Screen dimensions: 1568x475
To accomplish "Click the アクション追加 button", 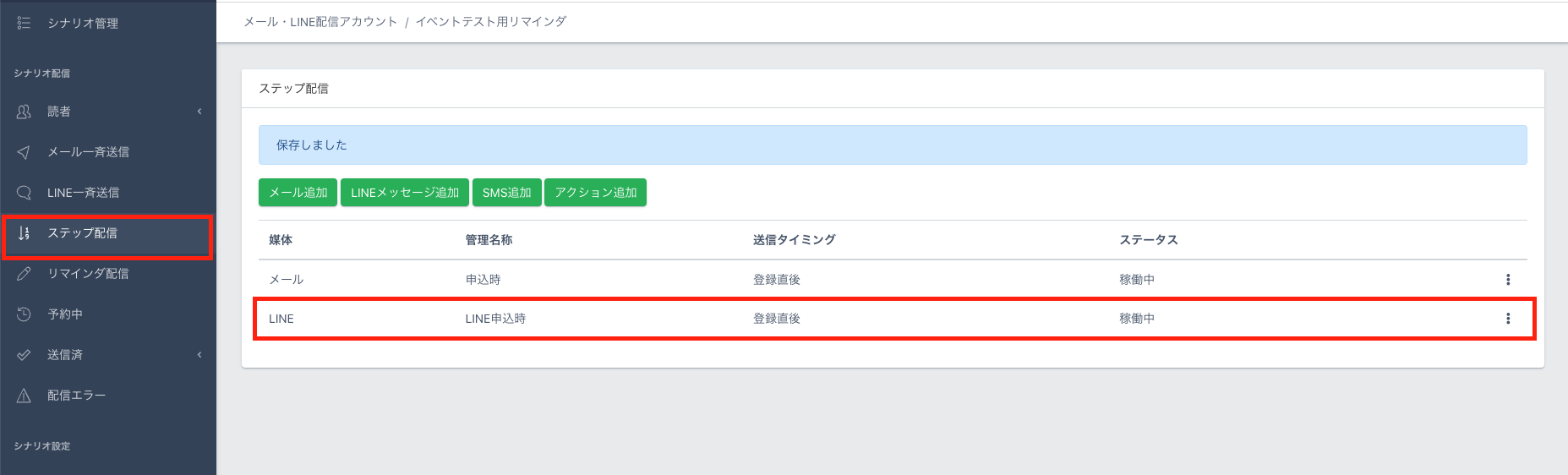I will tap(595, 193).
